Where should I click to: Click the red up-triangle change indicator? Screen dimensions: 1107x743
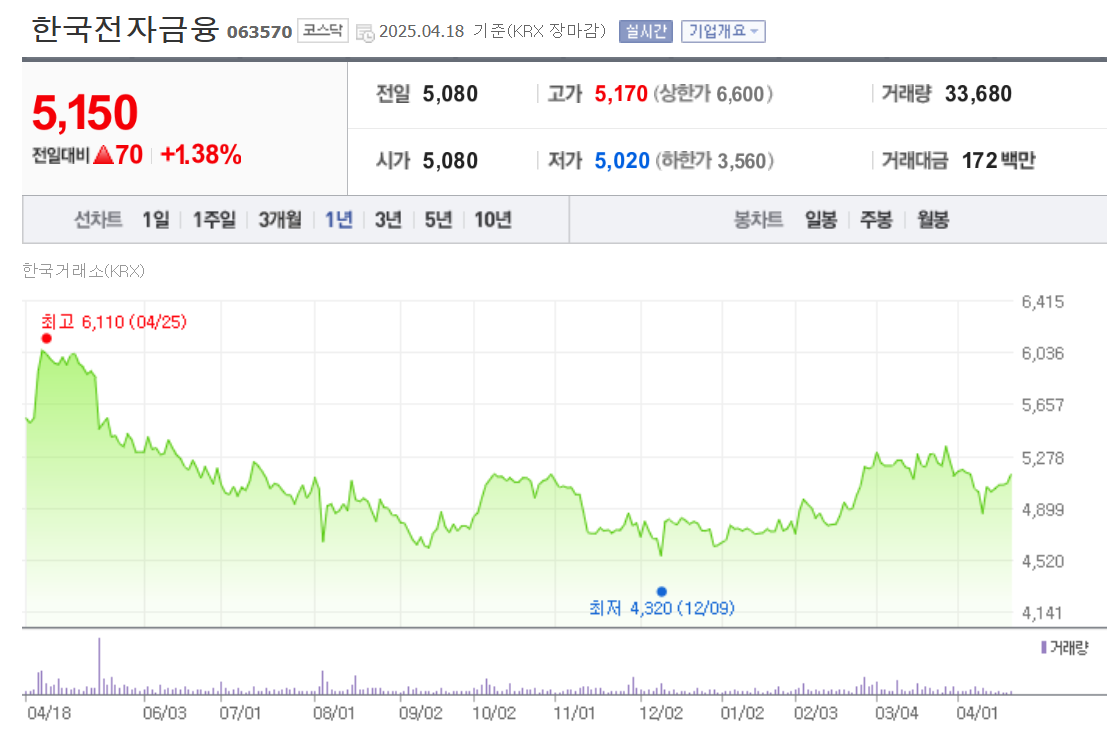click(x=103, y=154)
